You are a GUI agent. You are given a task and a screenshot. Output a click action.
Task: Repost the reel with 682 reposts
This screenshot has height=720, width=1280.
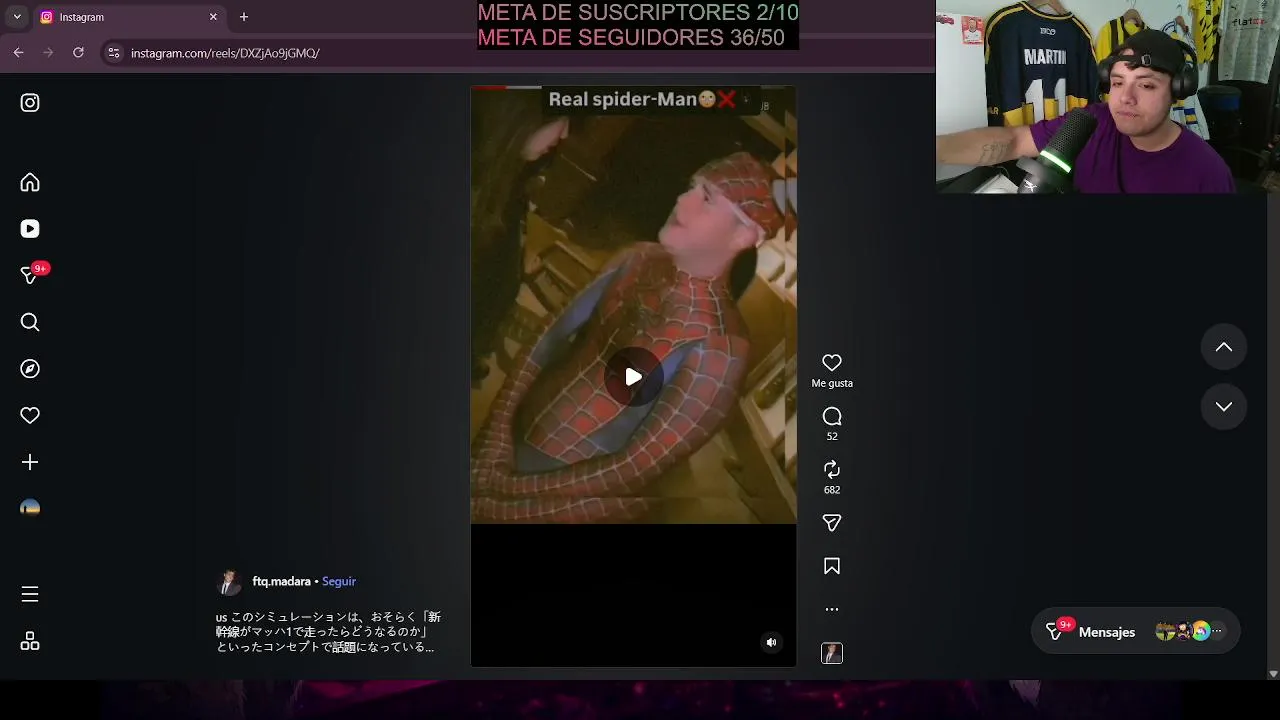[x=832, y=469]
